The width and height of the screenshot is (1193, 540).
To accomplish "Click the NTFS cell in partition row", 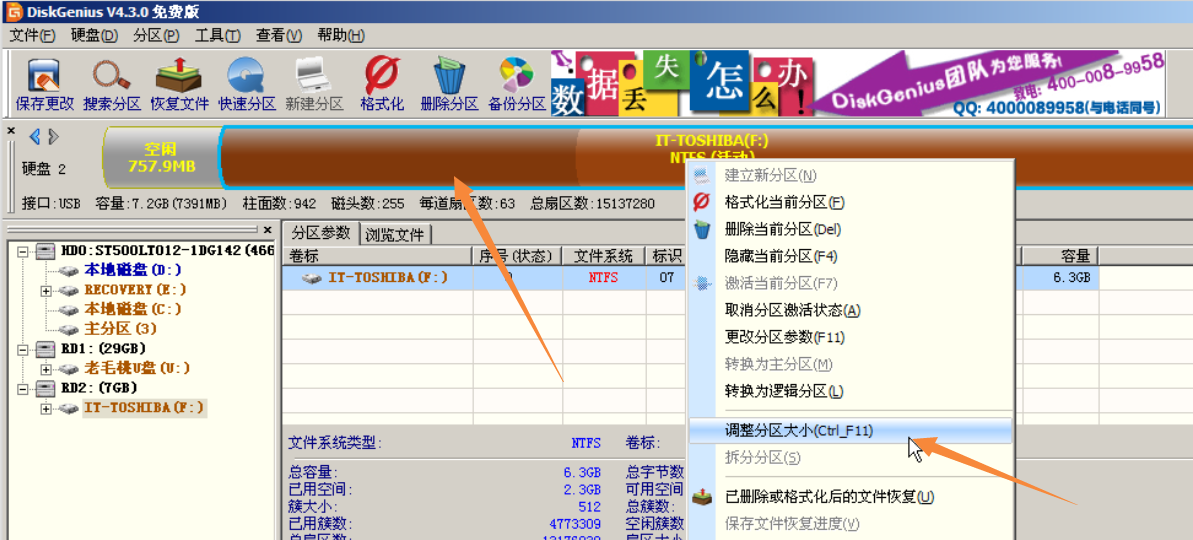I will (604, 278).
